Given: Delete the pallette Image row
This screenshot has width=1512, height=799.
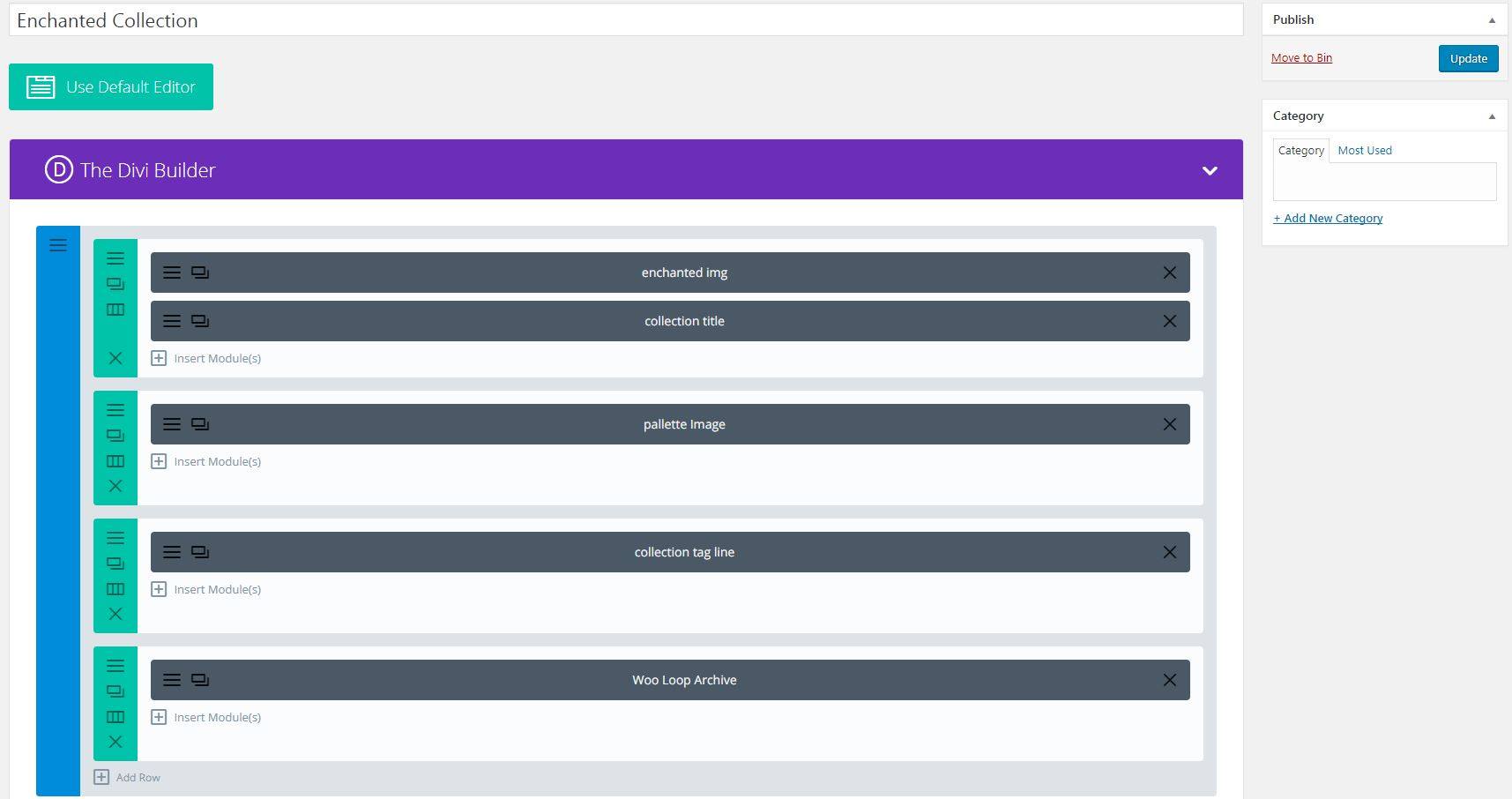Looking at the screenshot, I should [115, 486].
